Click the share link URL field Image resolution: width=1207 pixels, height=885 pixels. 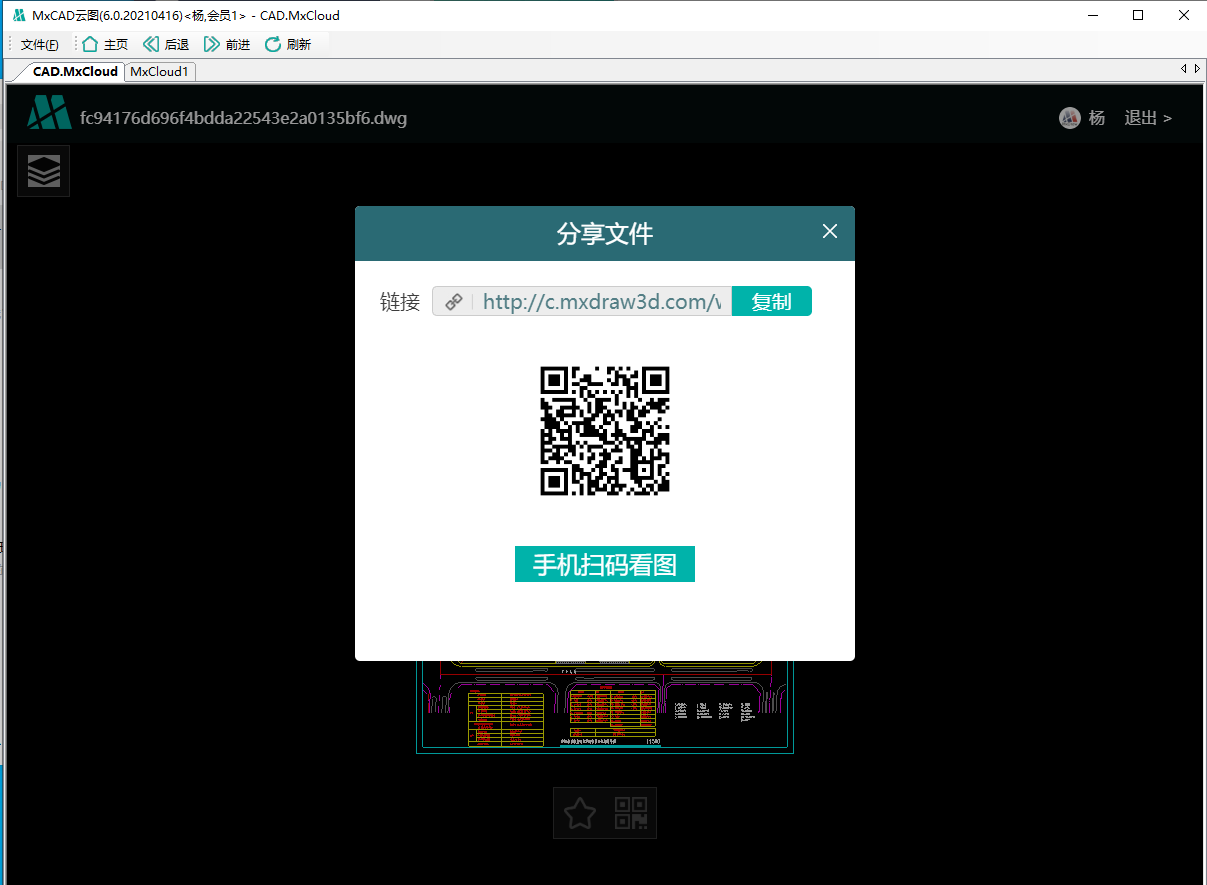click(602, 302)
